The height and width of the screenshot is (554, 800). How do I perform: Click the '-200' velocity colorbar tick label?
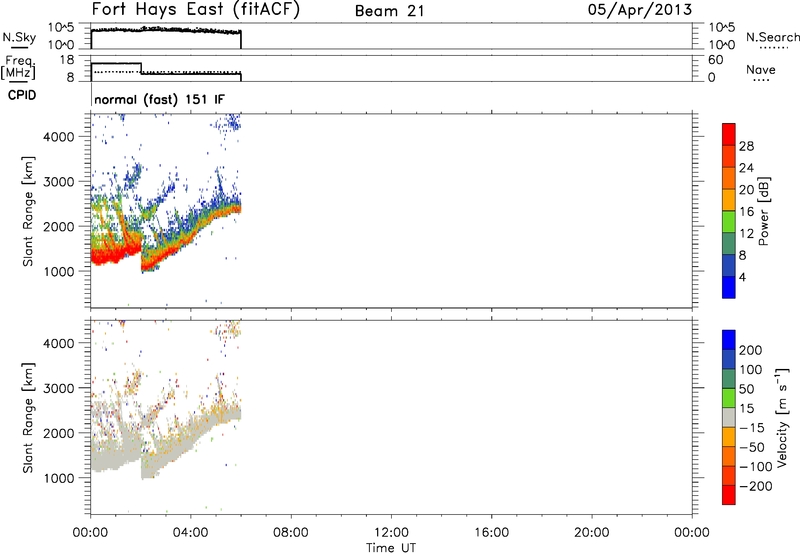756,486
